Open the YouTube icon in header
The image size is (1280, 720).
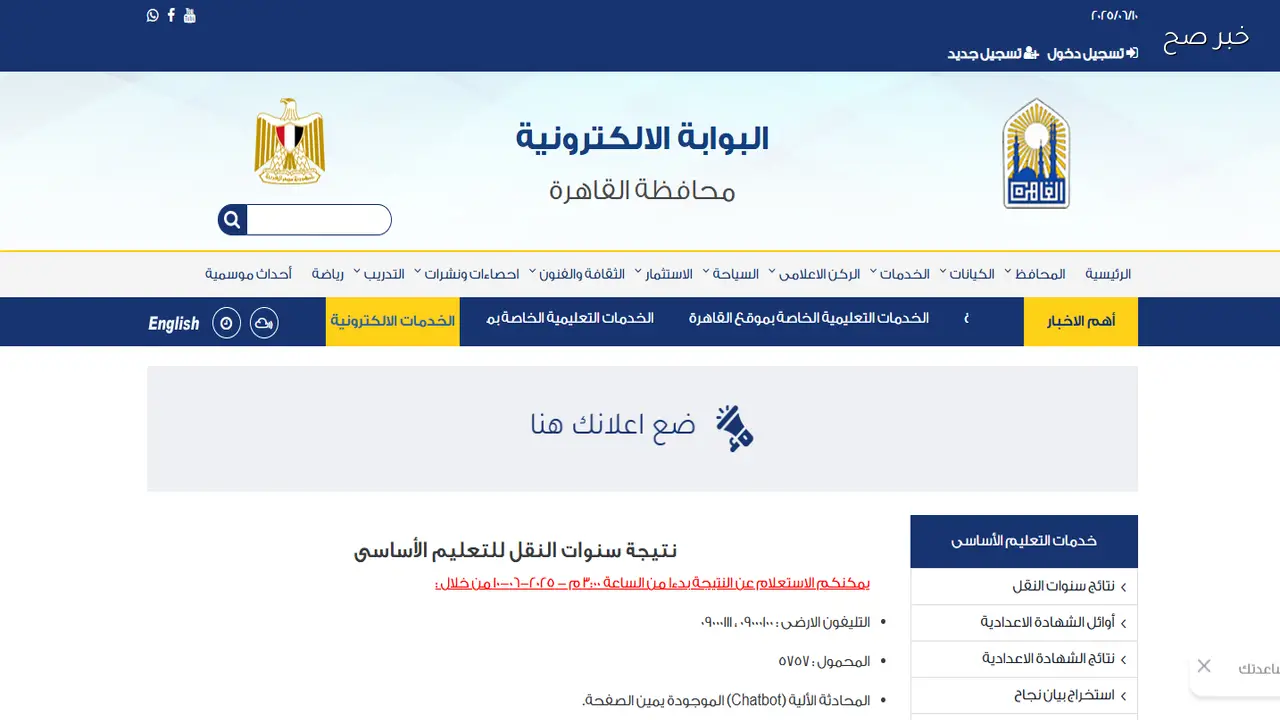pos(190,15)
